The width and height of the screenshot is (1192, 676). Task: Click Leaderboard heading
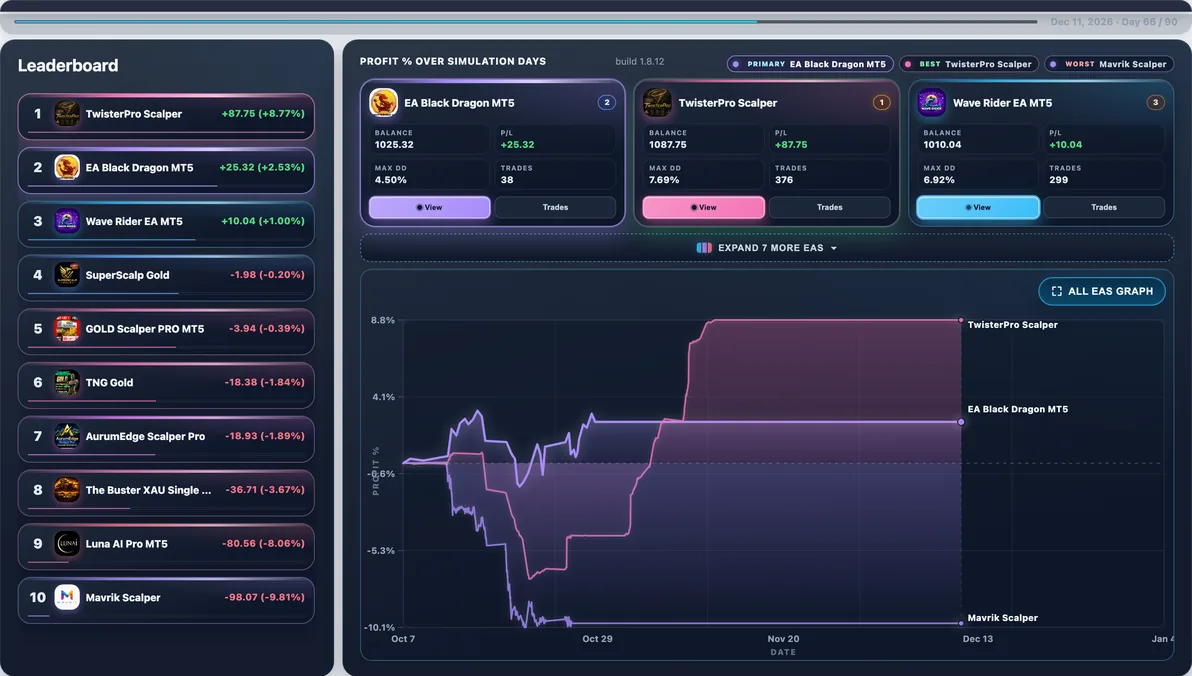[68, 65]
